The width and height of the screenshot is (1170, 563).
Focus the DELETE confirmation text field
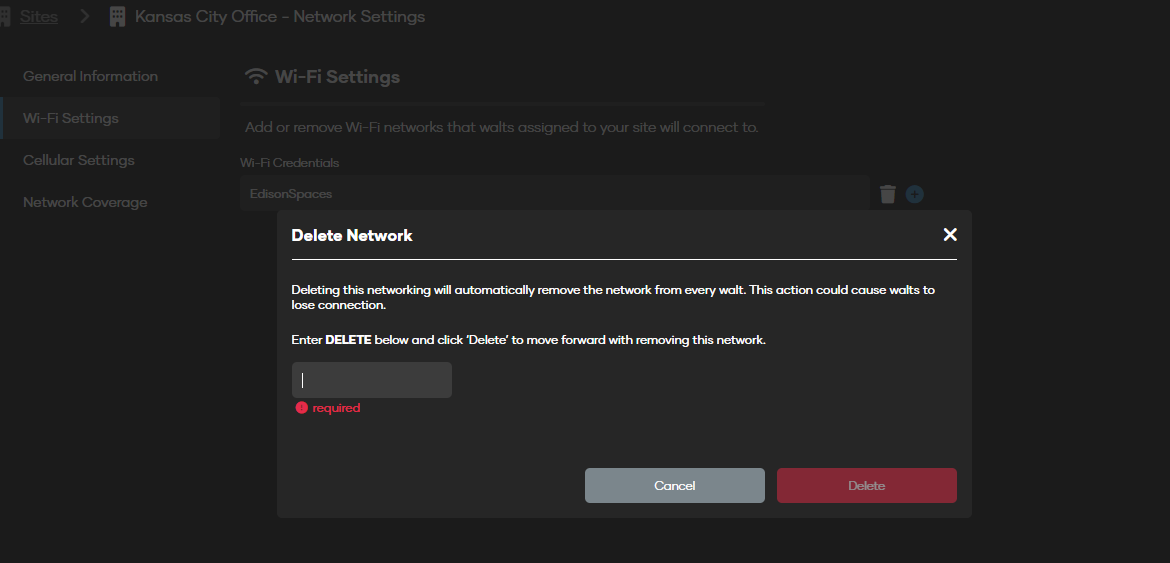(372, 380)
